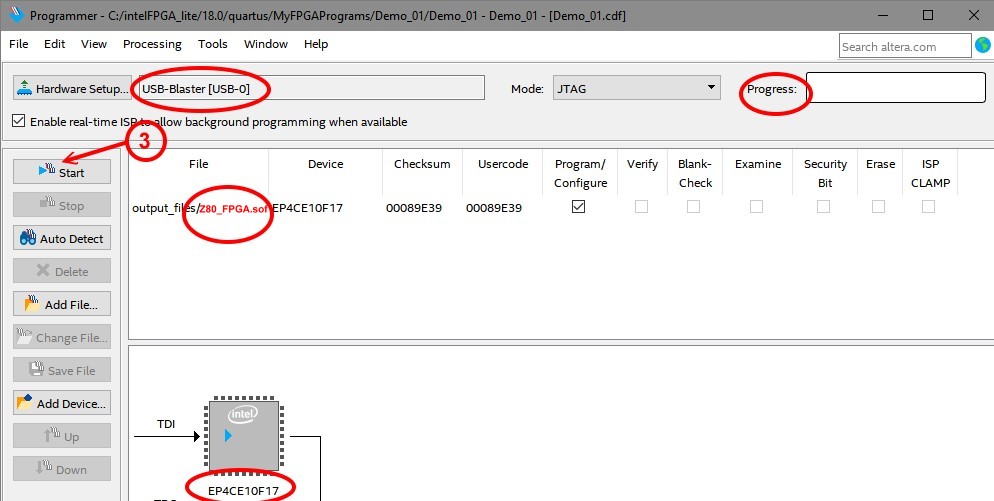
Task: Click the File column header
Action: 198,164
